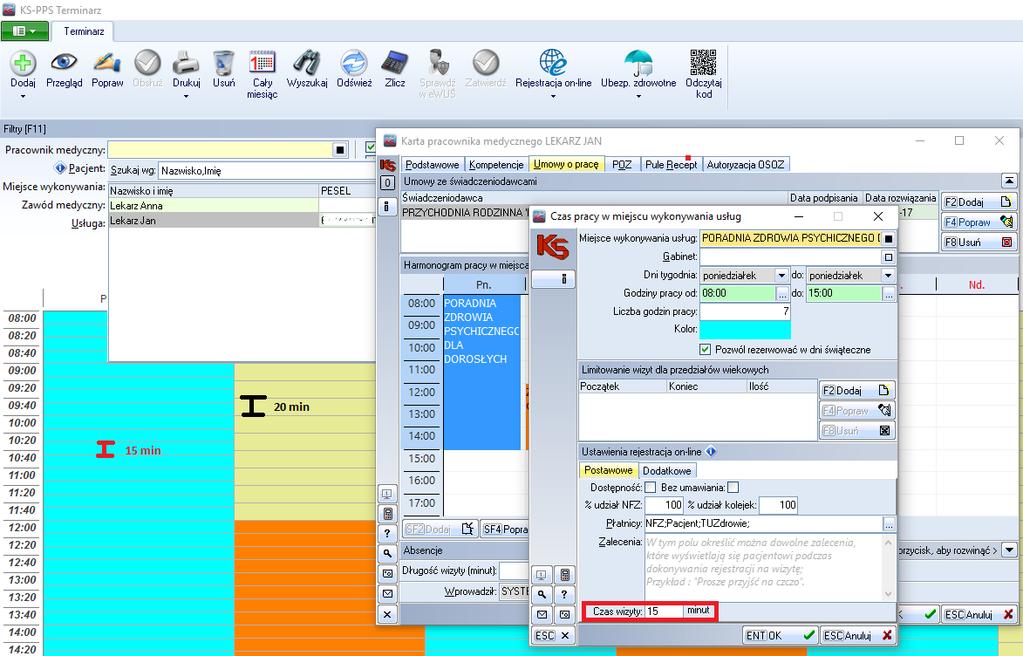Screen dimensions: 1023x656
Task: Click the envelope icon in Karta pracownika sidebar
Action: coord(388,594)
